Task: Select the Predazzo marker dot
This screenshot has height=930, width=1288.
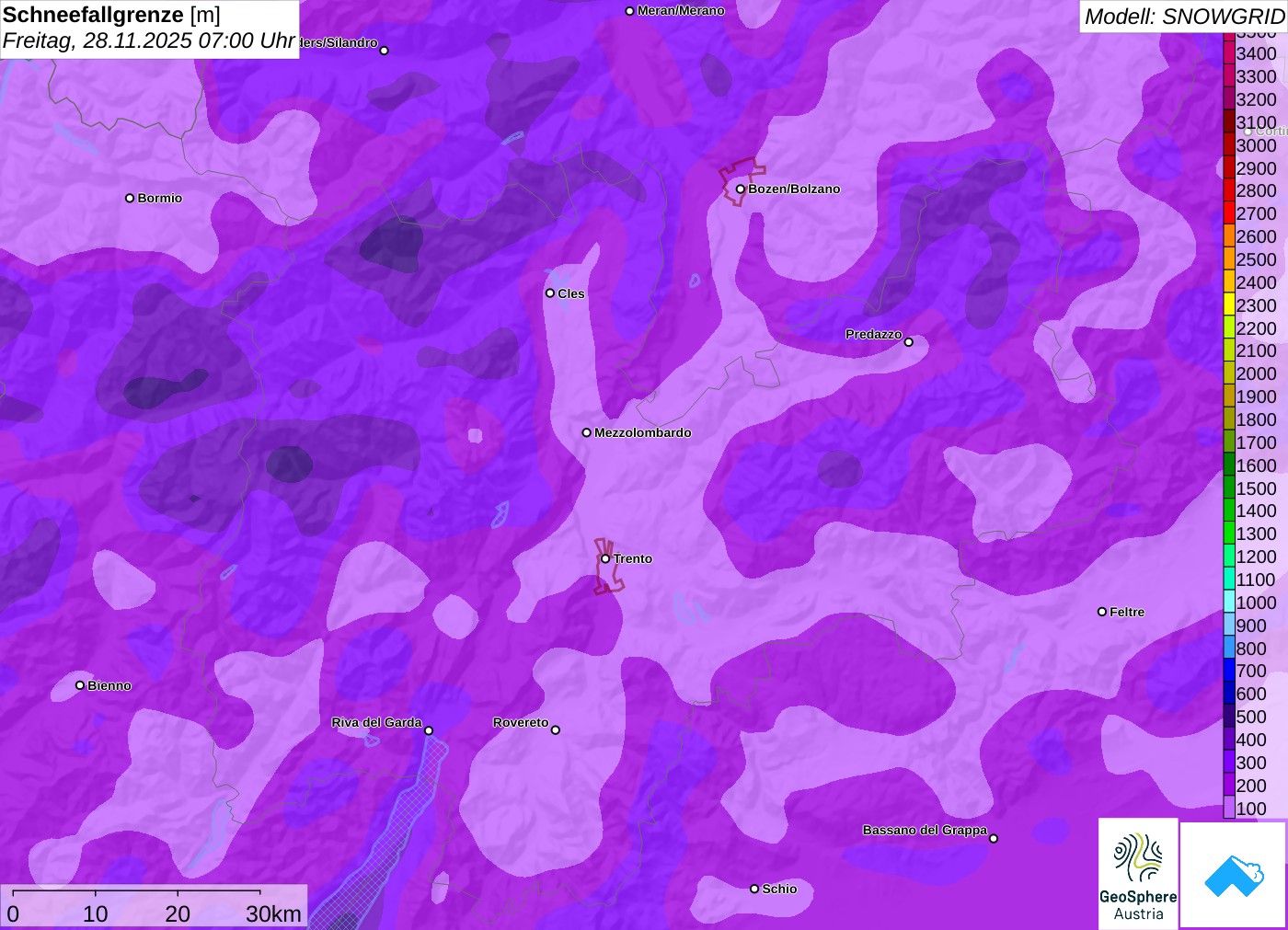Action: click(x=909, y=342)
